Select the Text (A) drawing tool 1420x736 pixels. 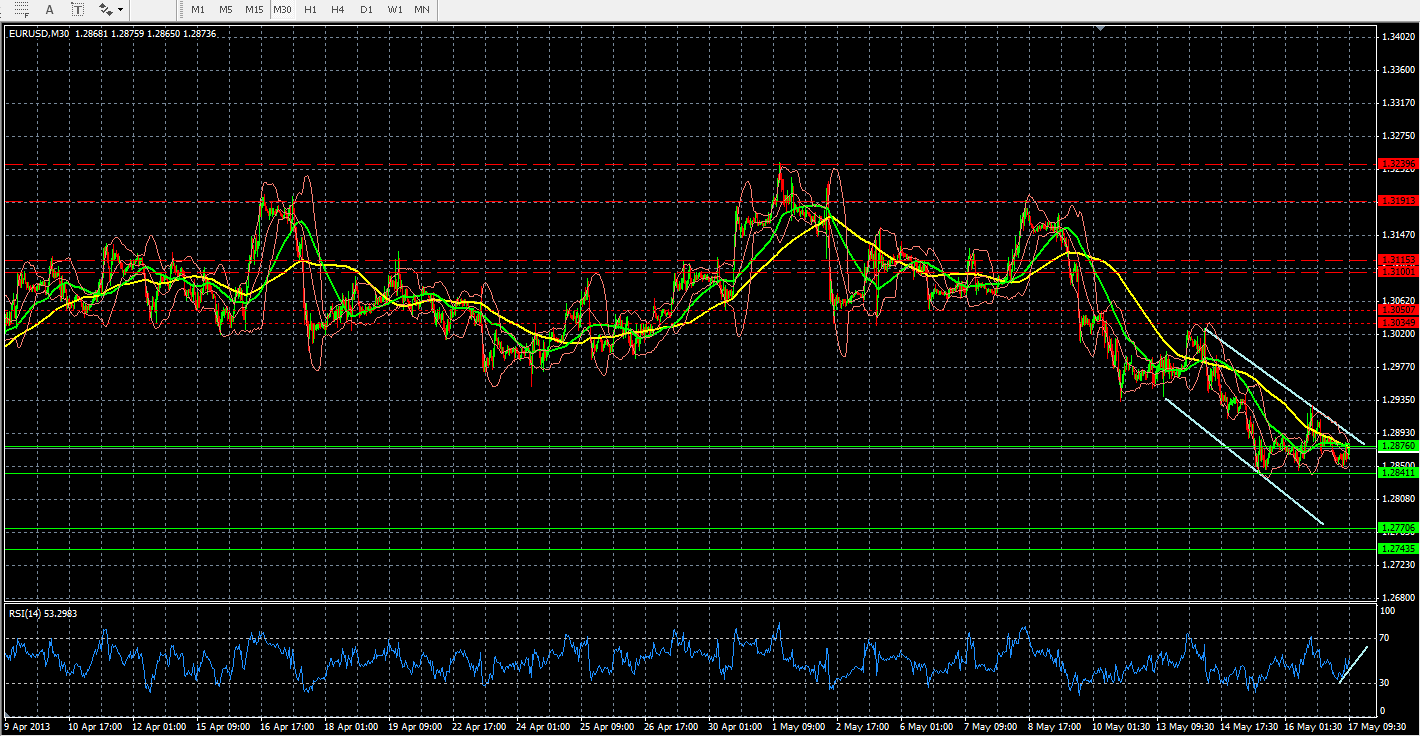pyautogui.click(x=49, y=9)
